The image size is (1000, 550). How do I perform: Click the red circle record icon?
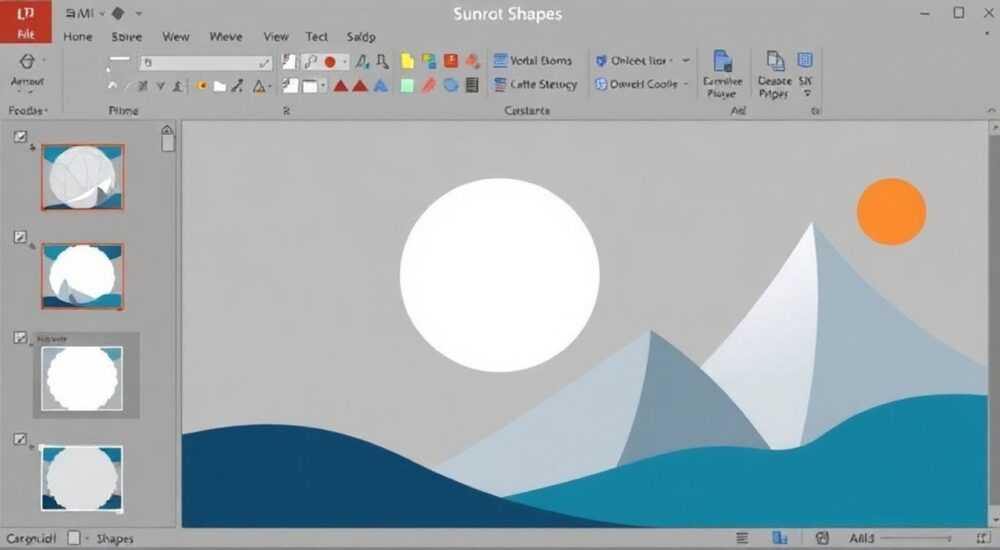(x=330, y=62)
